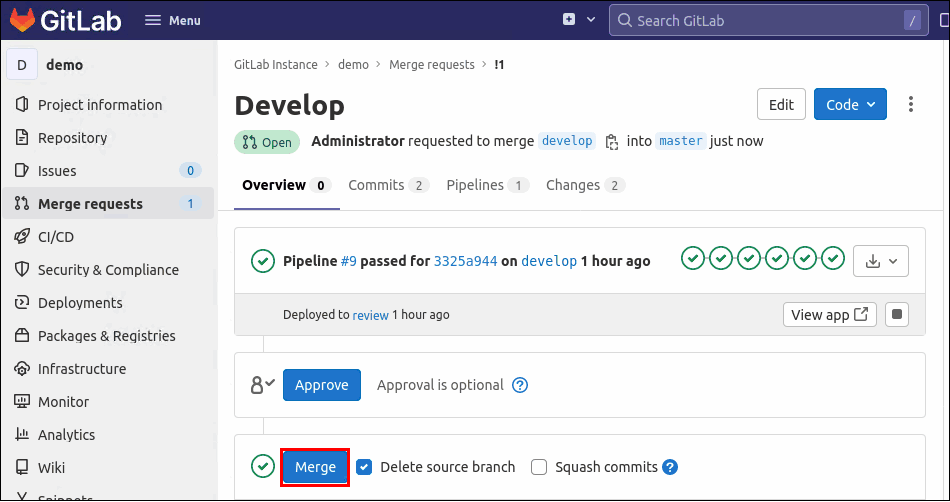Click the Project information icon
Viewport: 950px width, 502px height.
tap(22, 105)
